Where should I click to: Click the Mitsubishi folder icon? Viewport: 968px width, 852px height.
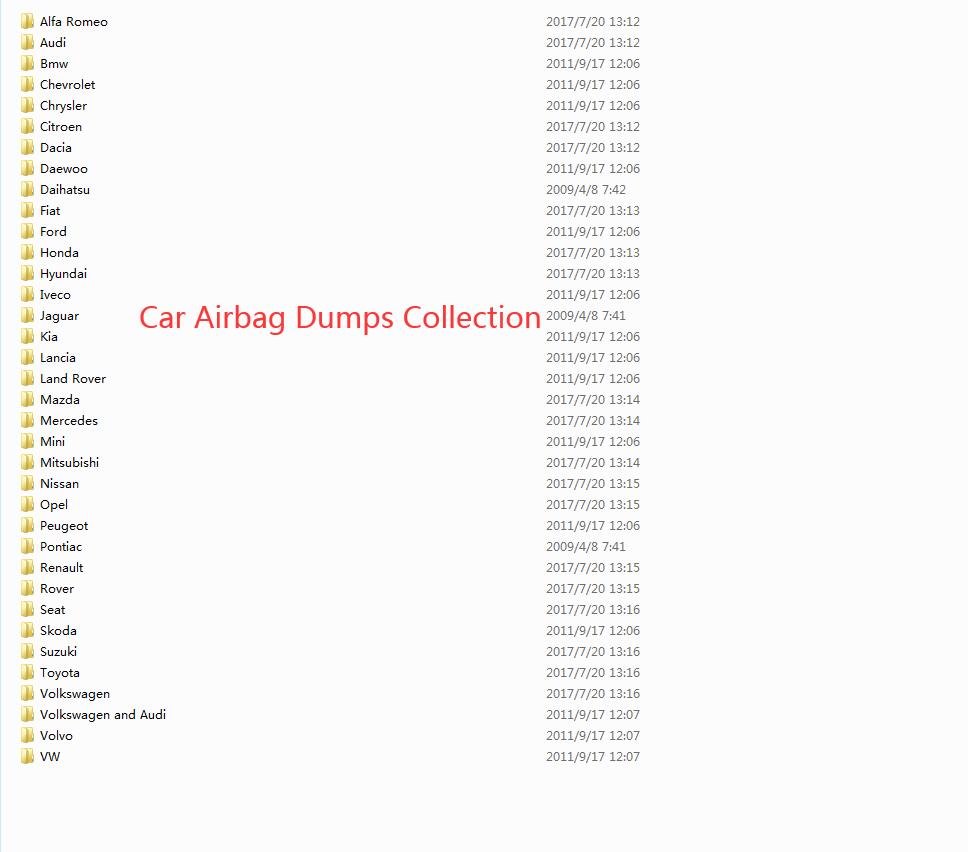click(27, 462)
